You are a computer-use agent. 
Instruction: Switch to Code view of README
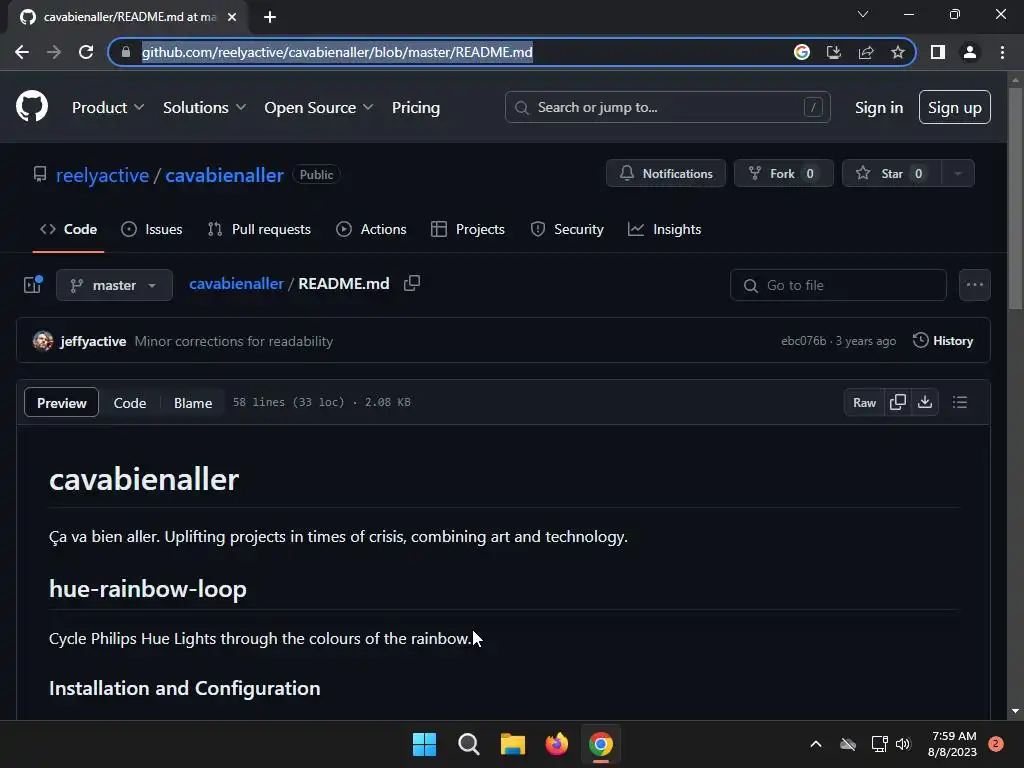tap(130, 403)
